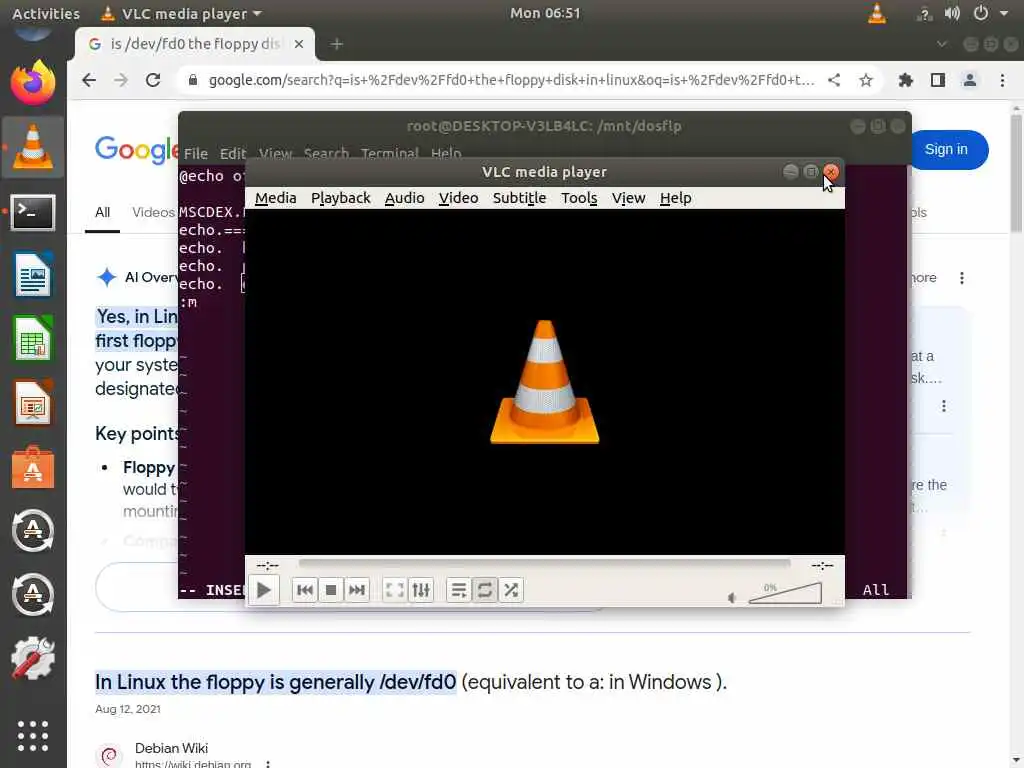Show VLC extended settings icon
Viewport: 1024px width, 768px height.
(x=421, y=590)
